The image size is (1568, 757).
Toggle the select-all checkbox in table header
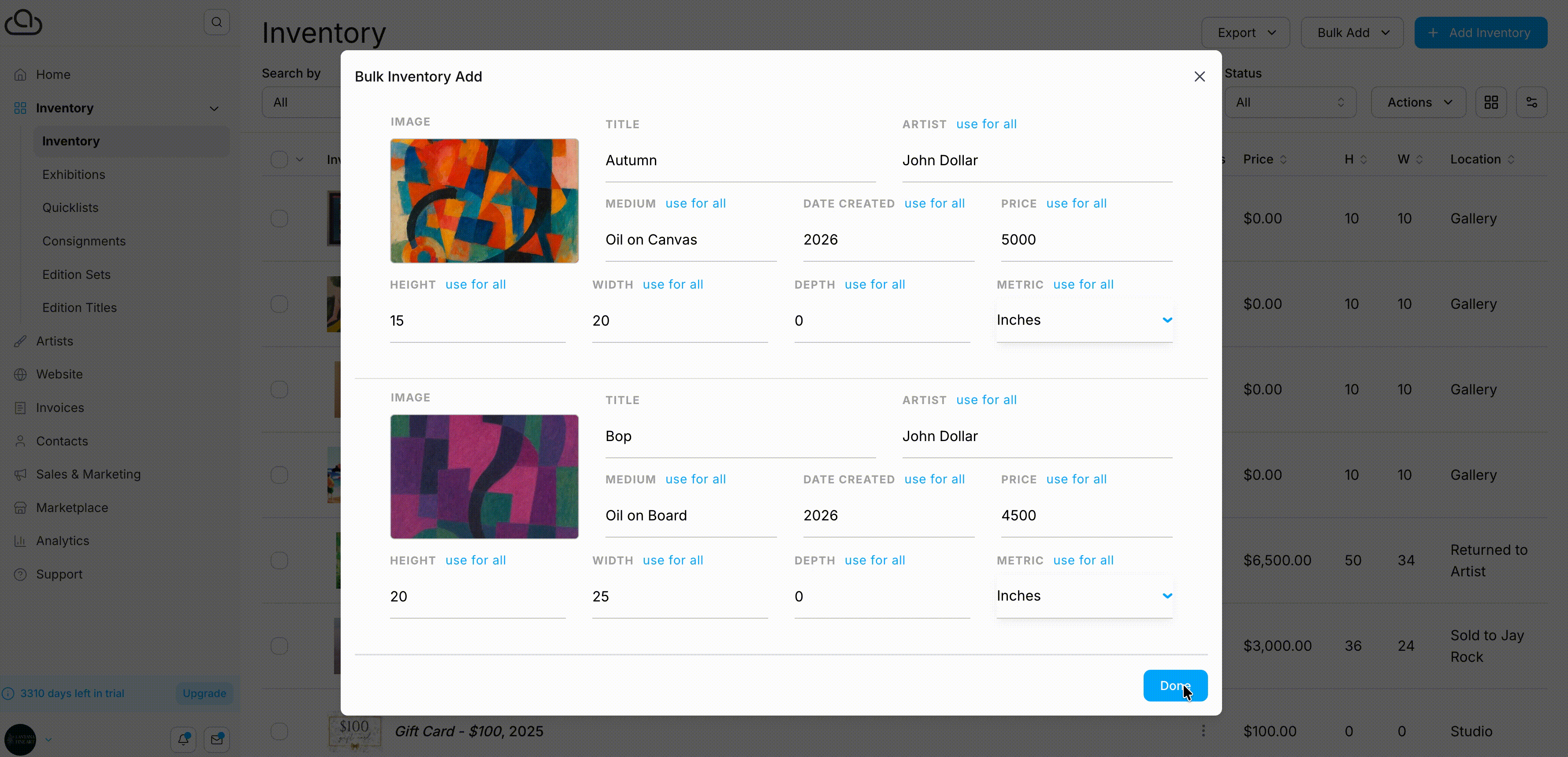(x=279, y=160)
